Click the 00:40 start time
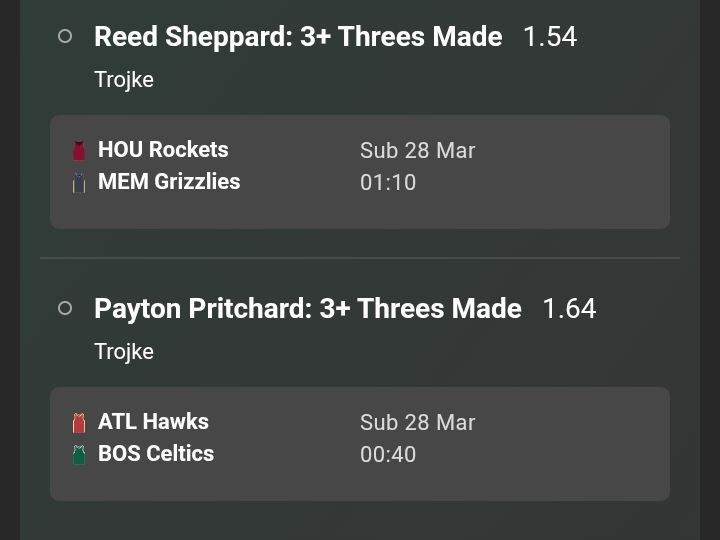Image resolution: width=720 pixels, height=540 pixels. click(388, 455)
